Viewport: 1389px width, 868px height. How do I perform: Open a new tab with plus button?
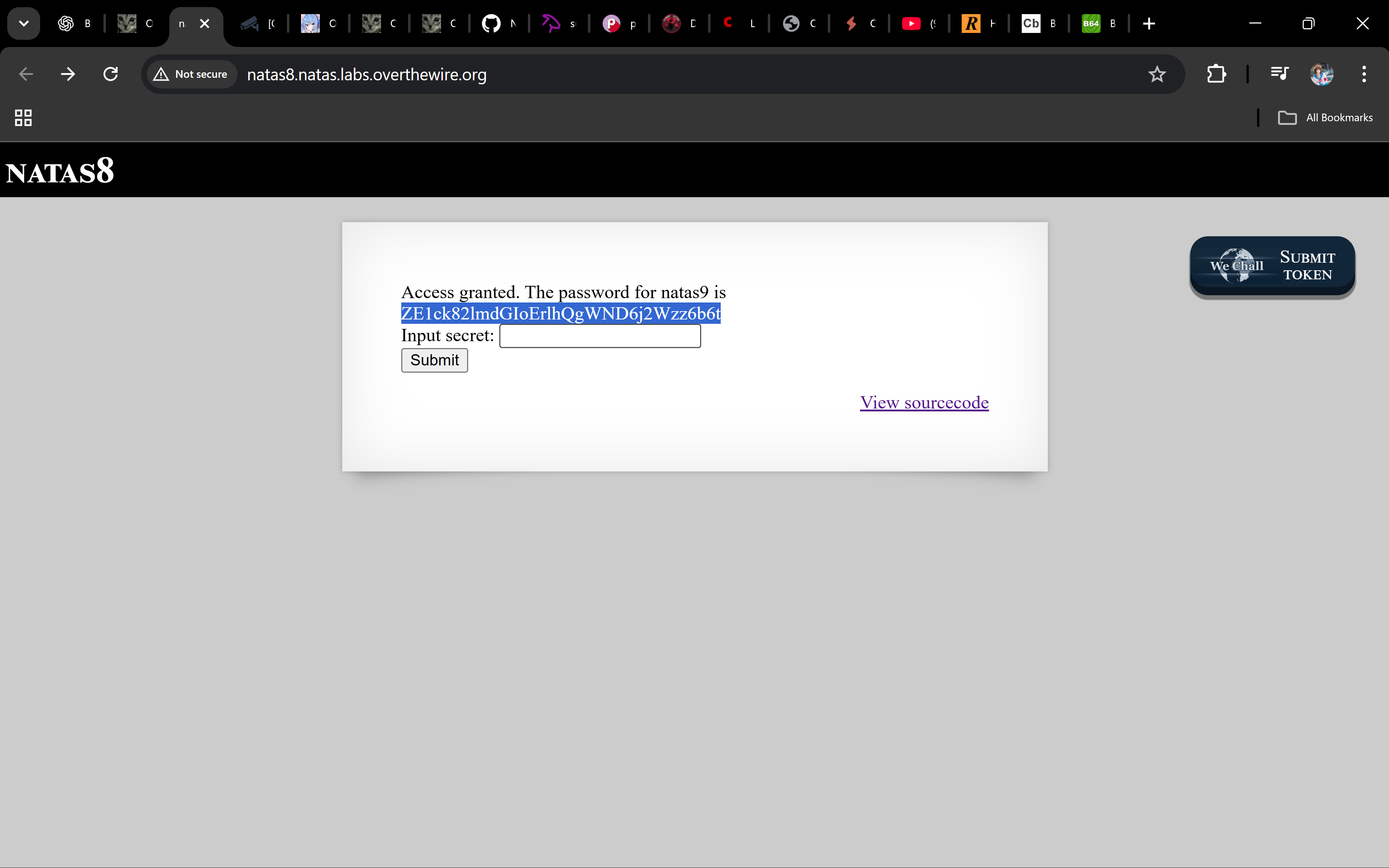pyautogui.click(x=1148, y=24)
